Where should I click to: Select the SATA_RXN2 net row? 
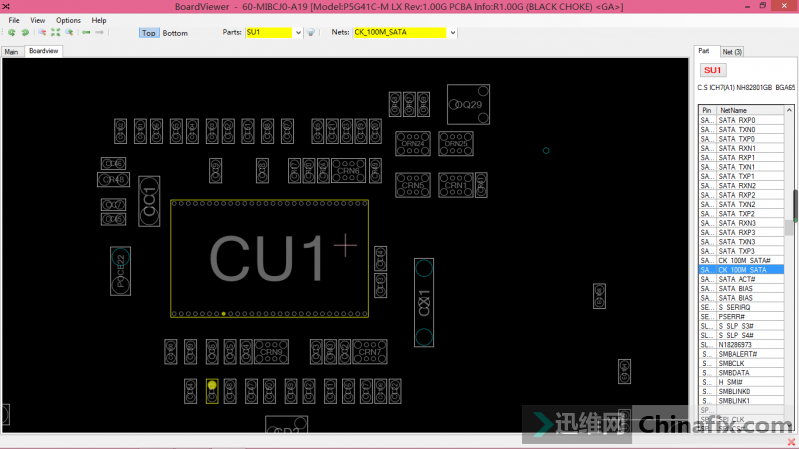tap(741, 186)
